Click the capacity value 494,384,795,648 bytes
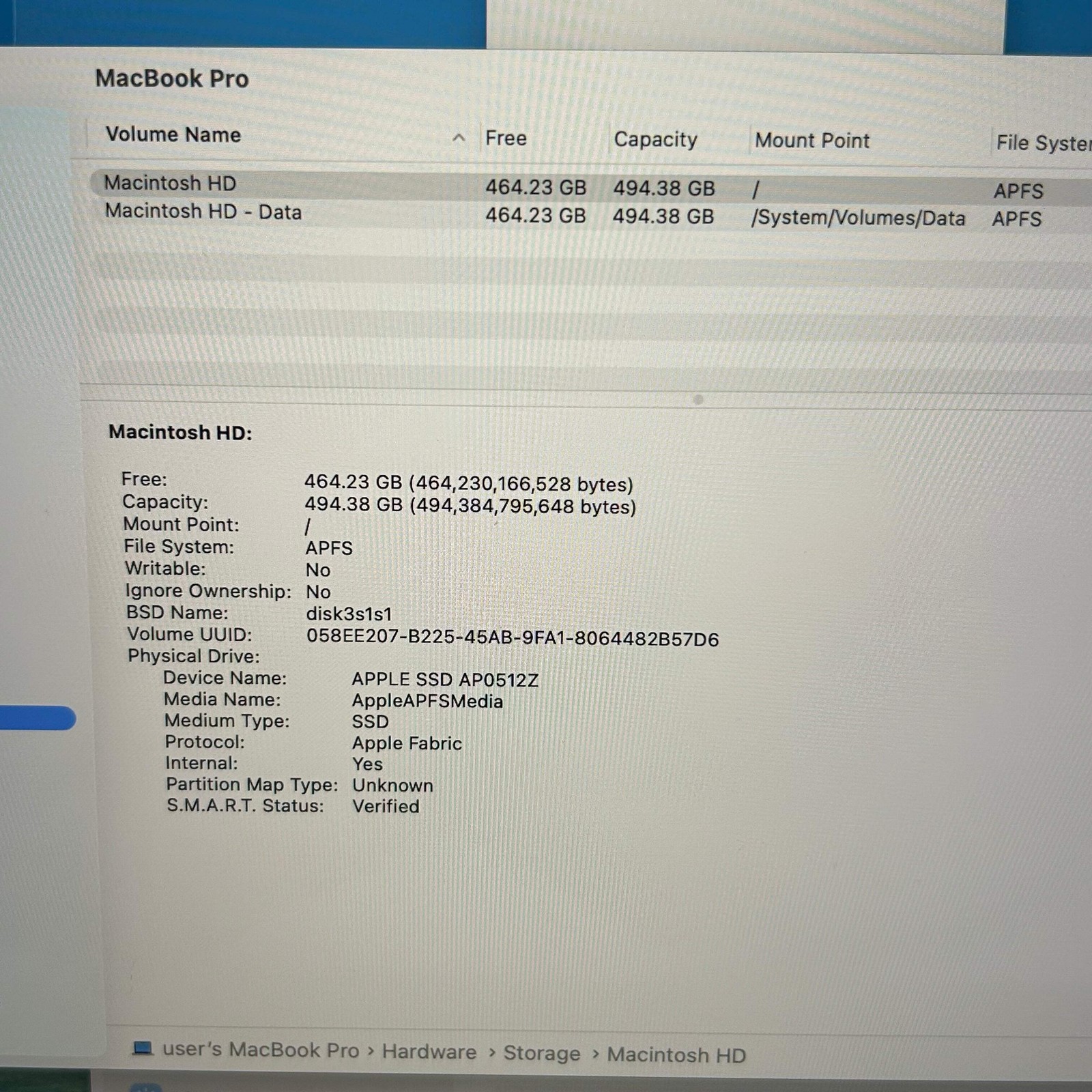 click(x=523, y=506)
